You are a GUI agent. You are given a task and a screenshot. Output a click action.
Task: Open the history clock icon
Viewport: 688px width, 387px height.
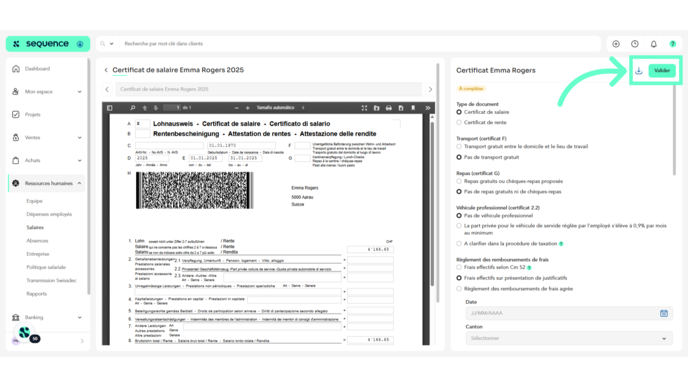(634, 44)
